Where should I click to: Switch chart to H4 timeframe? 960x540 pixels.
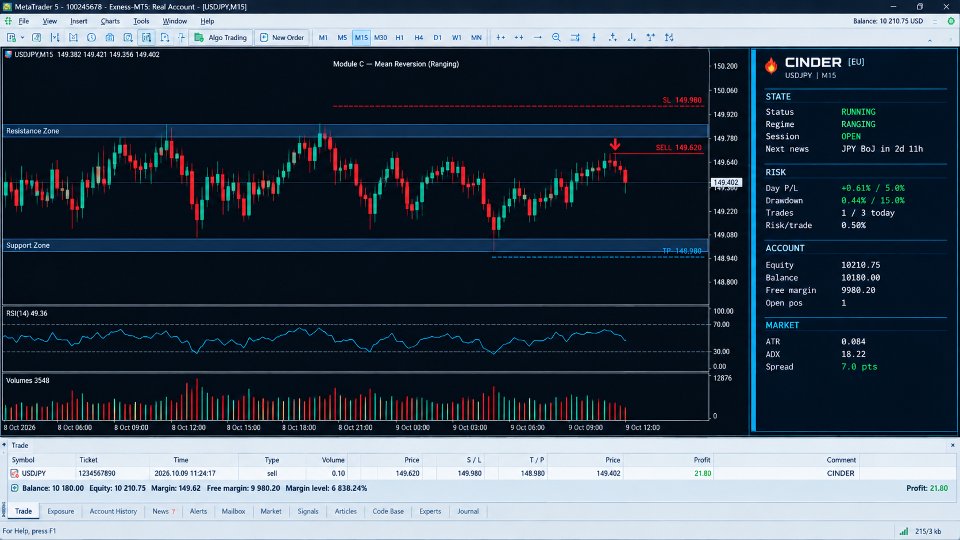tap(419, 37)
